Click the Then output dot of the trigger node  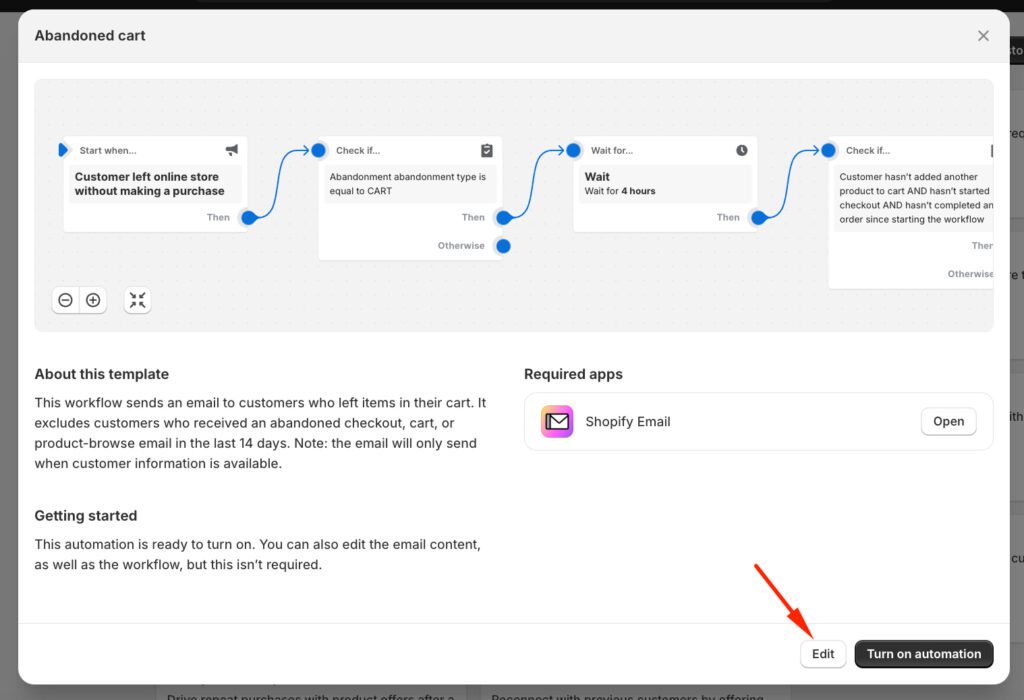pyautogui.click(x=248, y=218)
